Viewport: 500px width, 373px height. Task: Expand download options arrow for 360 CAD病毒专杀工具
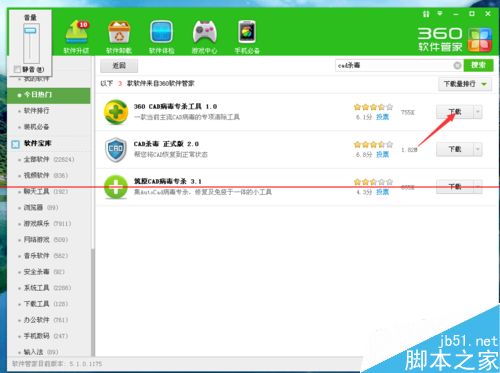(x=478, y=112)
